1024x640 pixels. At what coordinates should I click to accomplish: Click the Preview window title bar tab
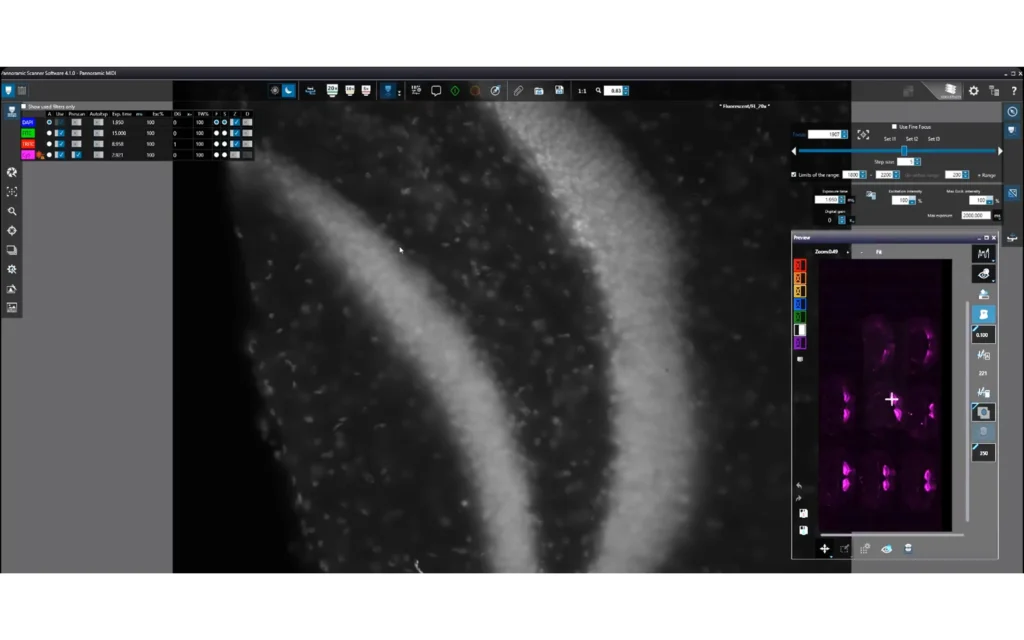[x=802, y=238]
